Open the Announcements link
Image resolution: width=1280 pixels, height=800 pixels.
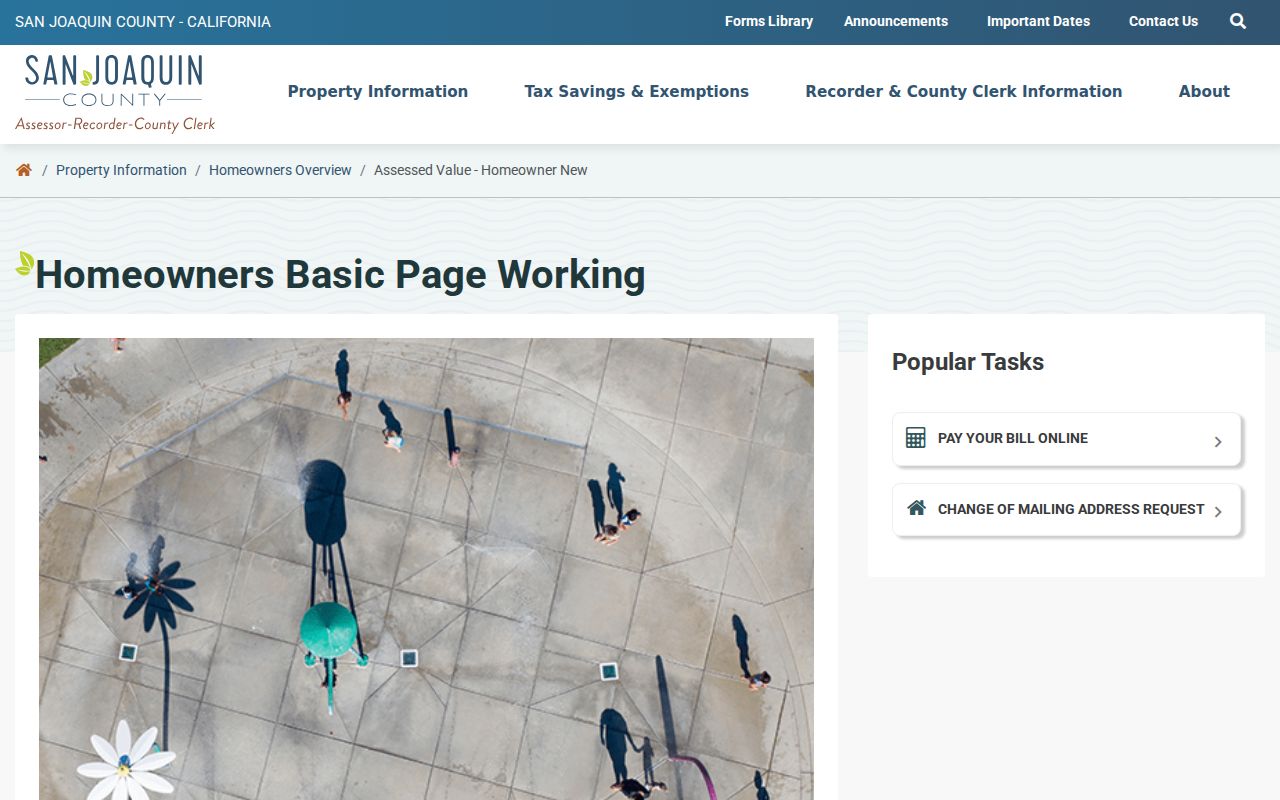click(896, 21)
